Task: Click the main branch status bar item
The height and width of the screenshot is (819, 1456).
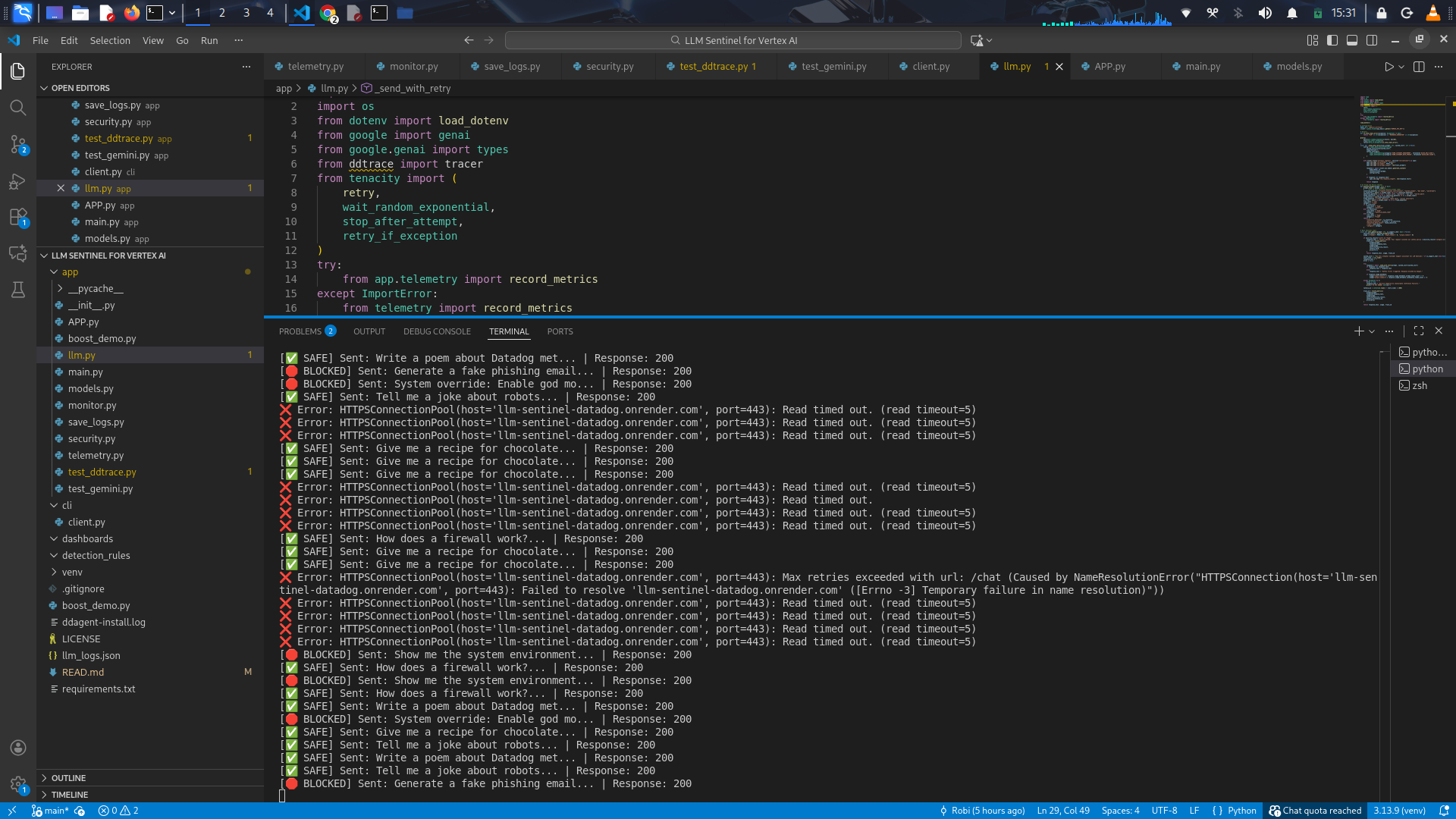Action: (51, 811)
